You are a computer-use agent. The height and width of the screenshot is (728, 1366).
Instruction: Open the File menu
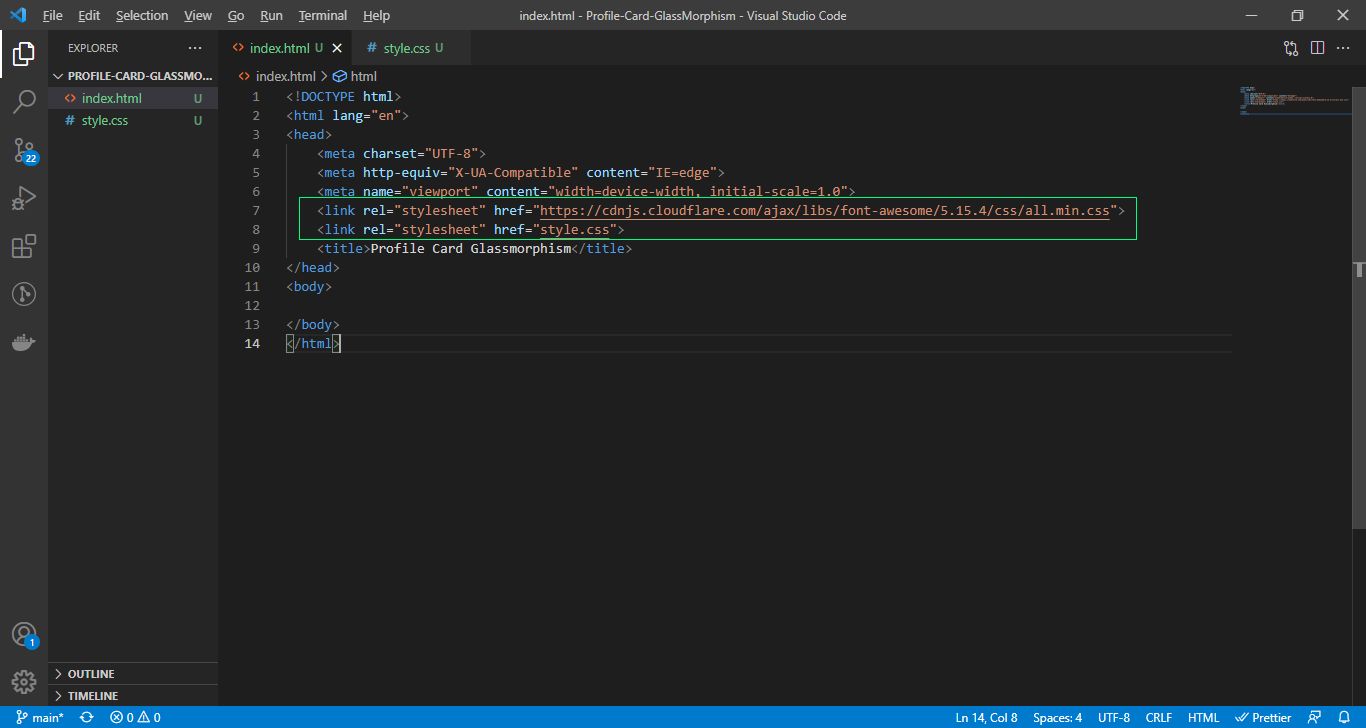[52, 16]
